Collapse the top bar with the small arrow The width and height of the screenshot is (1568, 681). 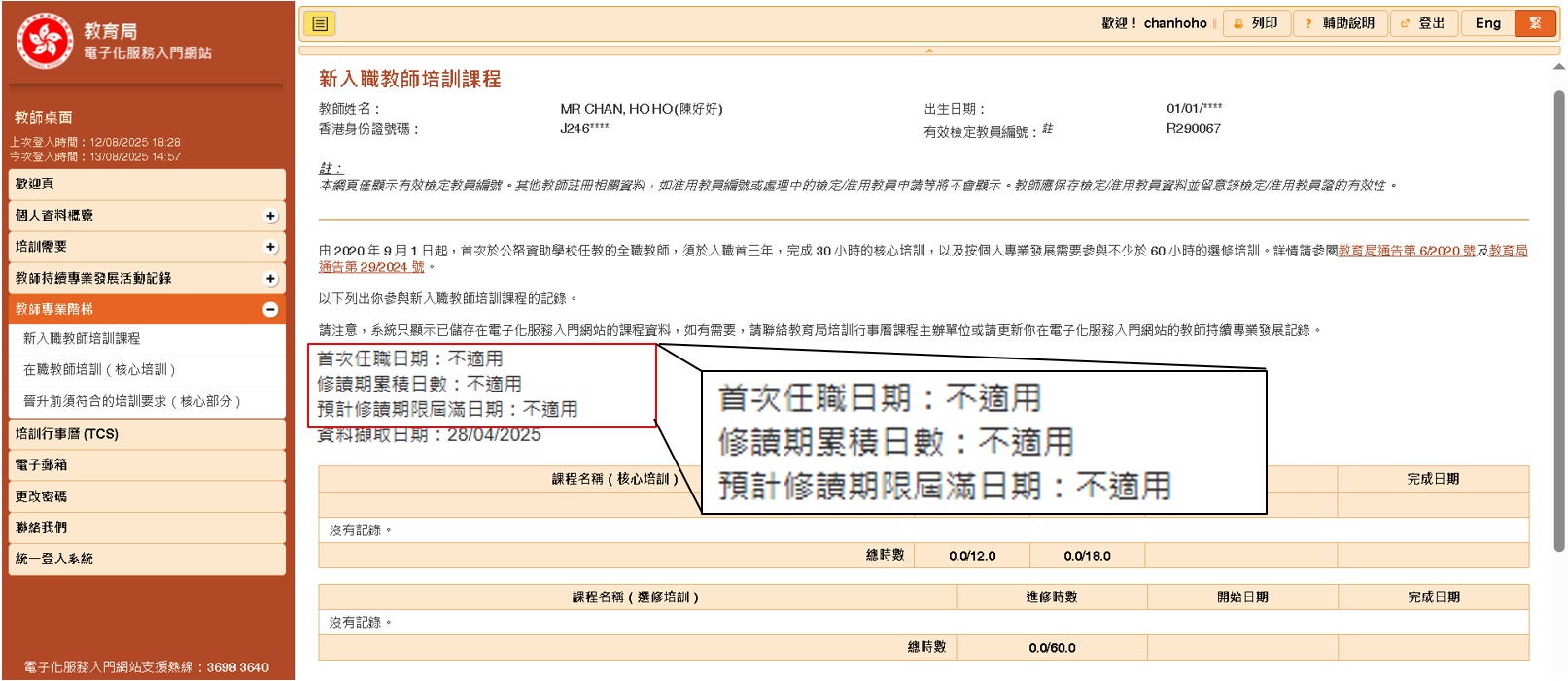pyautogui.click(x=929, y=51)
